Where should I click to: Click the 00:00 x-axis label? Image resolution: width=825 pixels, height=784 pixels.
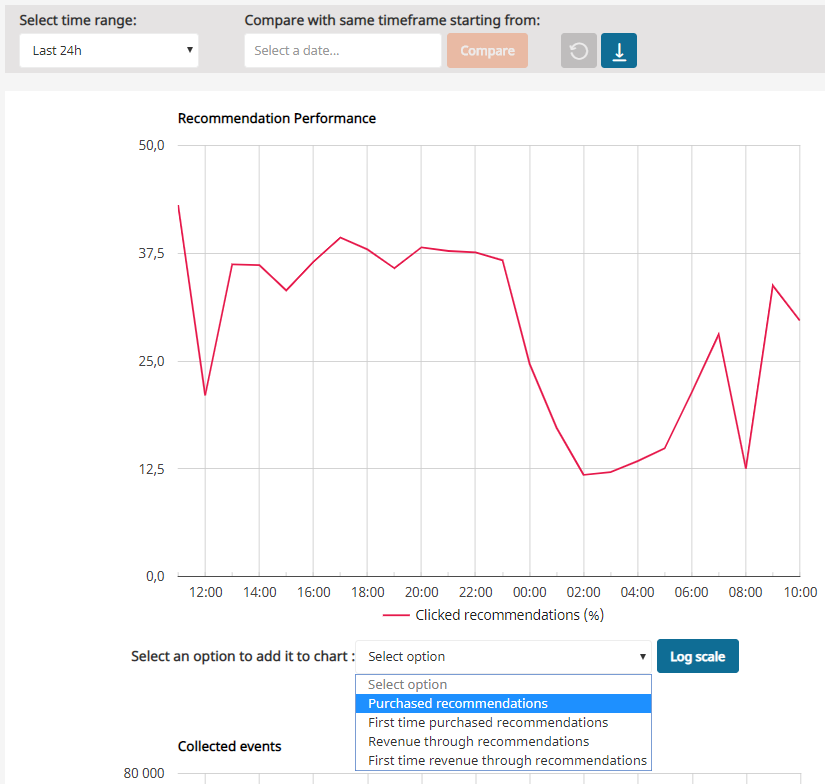click(x=529, y=592)
